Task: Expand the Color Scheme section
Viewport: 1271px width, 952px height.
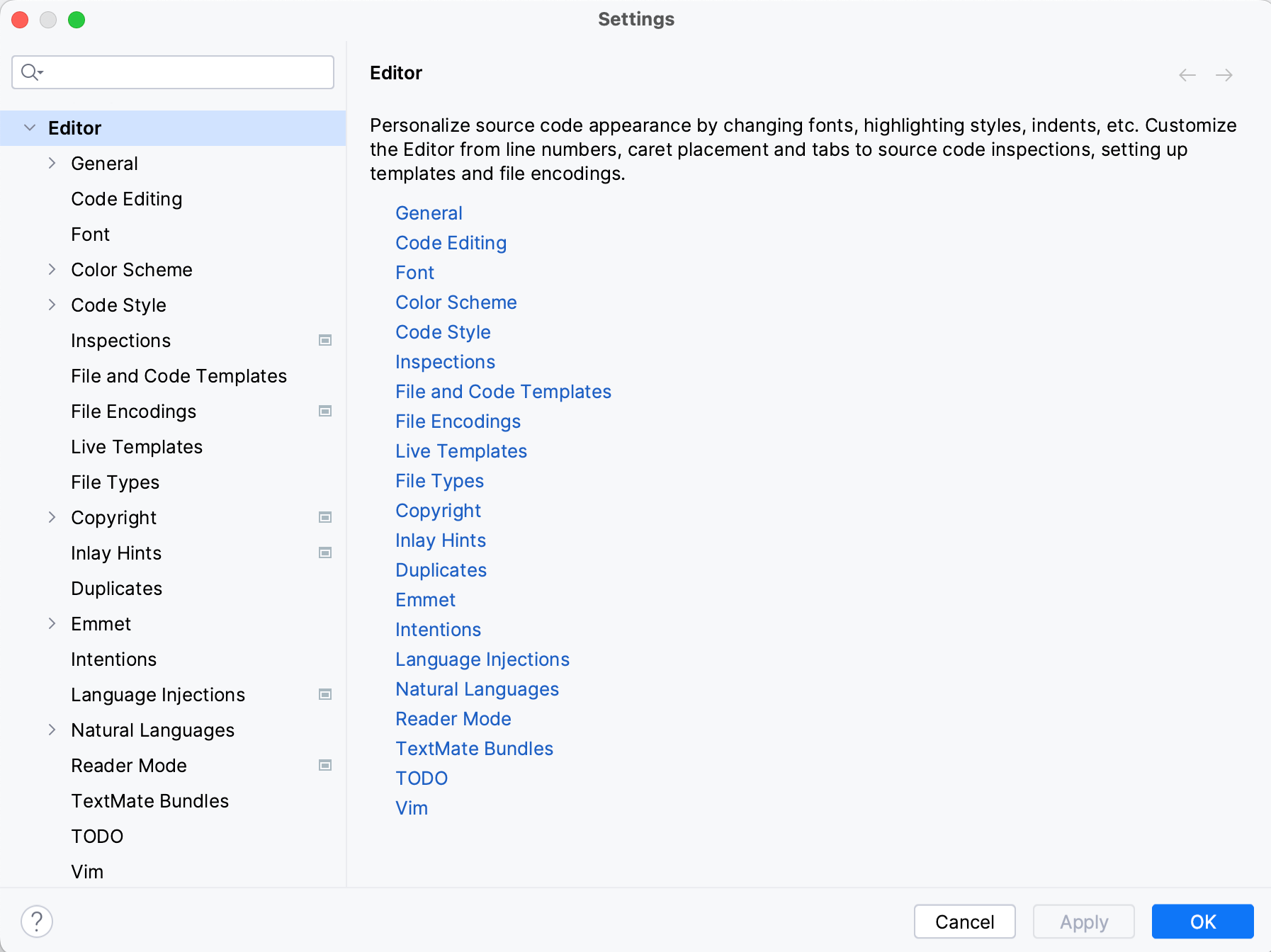Action: click(52, 269)
